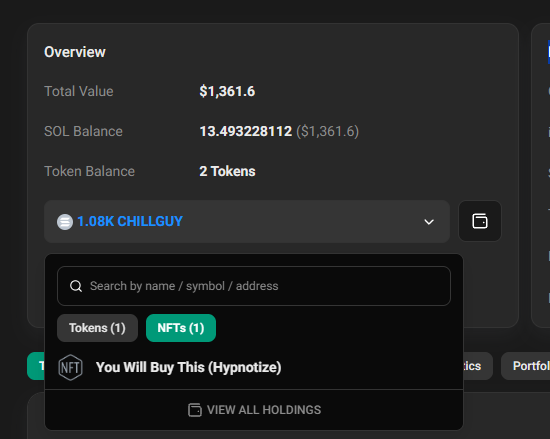Viewport: 550px width, 439px height.
Task: Click the ($1,361.6) SOL dollar value
Action: pyautogui.click(x=328, y=131)
